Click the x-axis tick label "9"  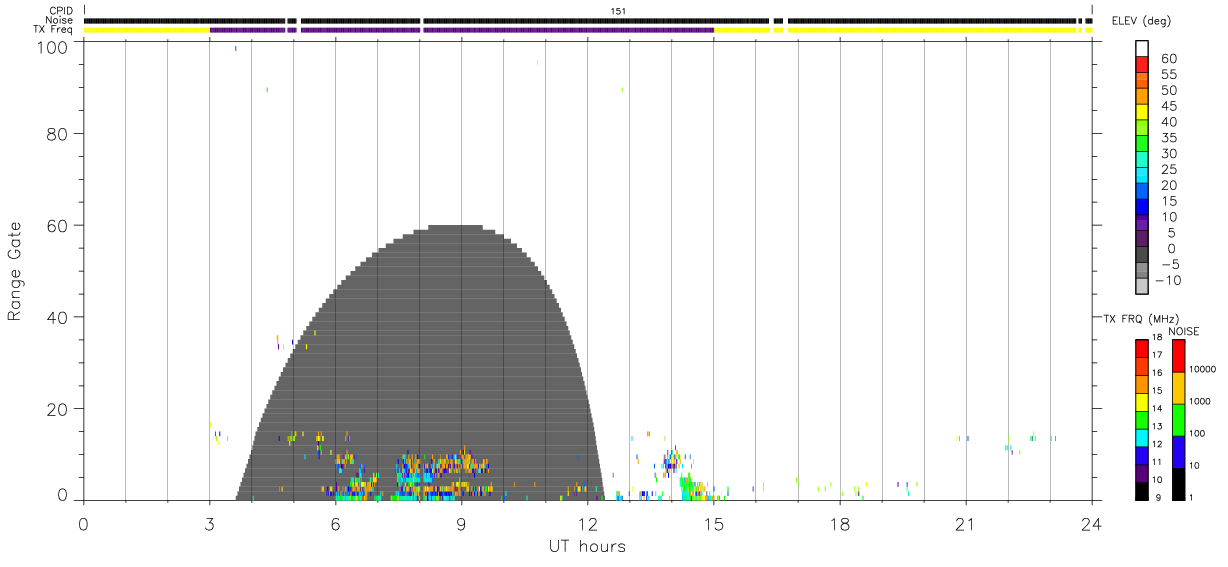point(461,524)
